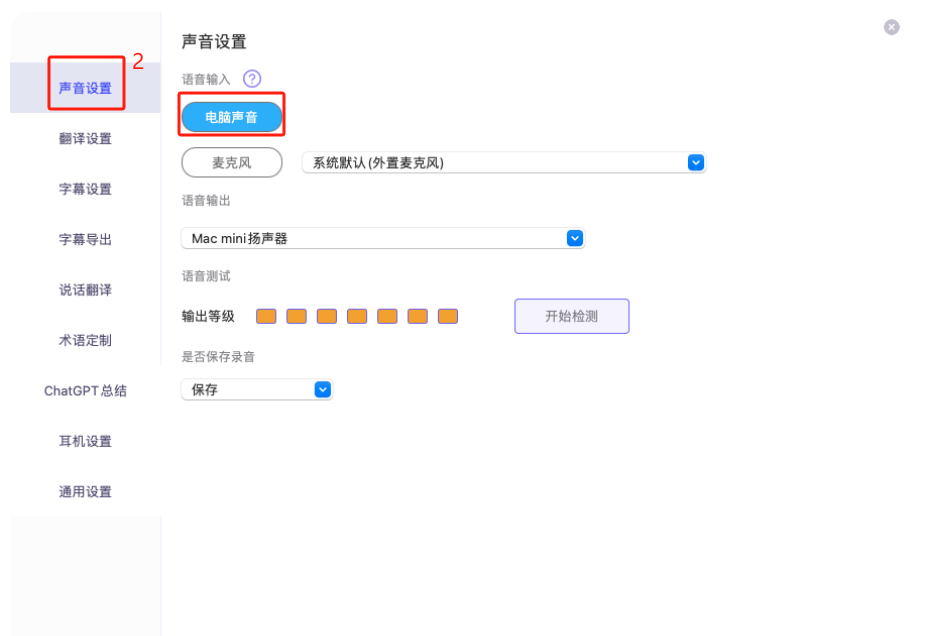
Task: Go to 字幕设置 section
Action: click(85, 189)
